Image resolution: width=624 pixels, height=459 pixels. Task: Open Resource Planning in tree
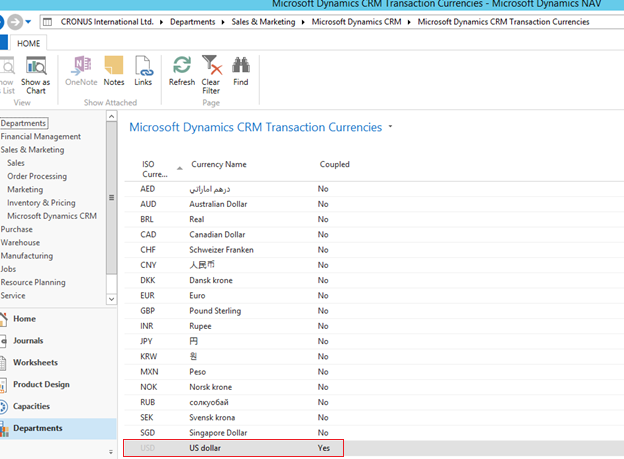point(33,282)
